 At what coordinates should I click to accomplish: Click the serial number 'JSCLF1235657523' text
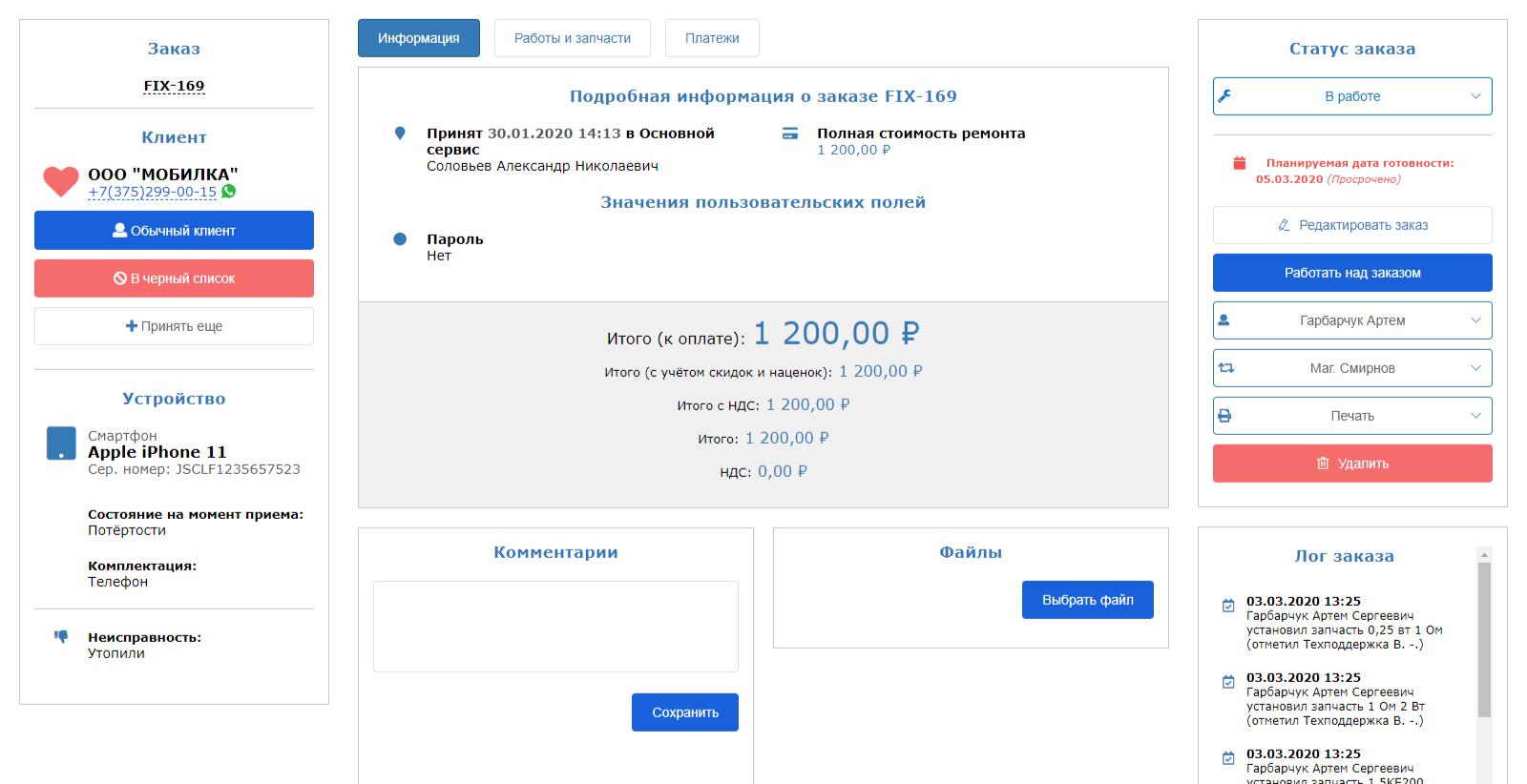[238, 469]
